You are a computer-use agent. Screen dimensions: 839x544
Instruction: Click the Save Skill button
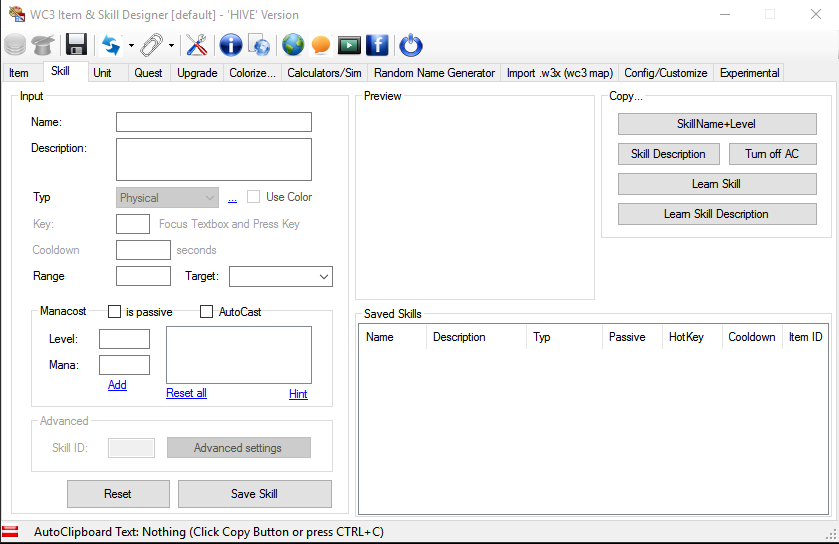255,494
